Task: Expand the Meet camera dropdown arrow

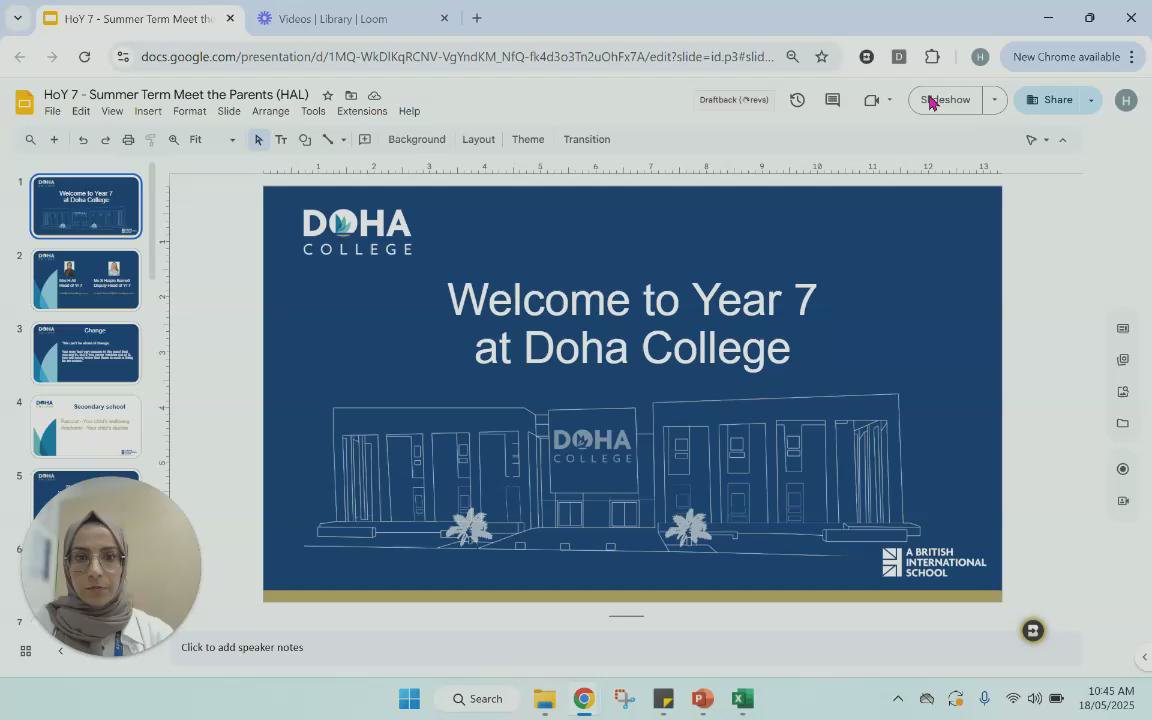Action: [x=890, y=100]
